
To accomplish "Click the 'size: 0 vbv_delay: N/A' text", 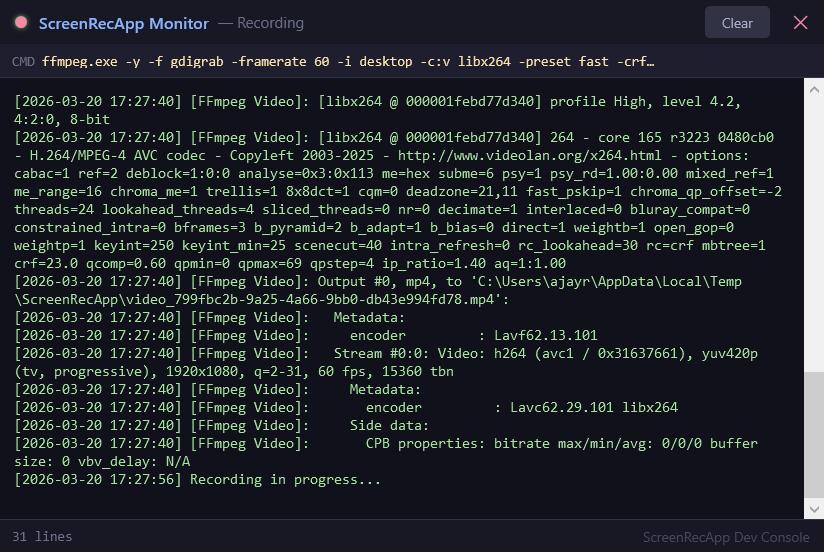I will [102, 462].
